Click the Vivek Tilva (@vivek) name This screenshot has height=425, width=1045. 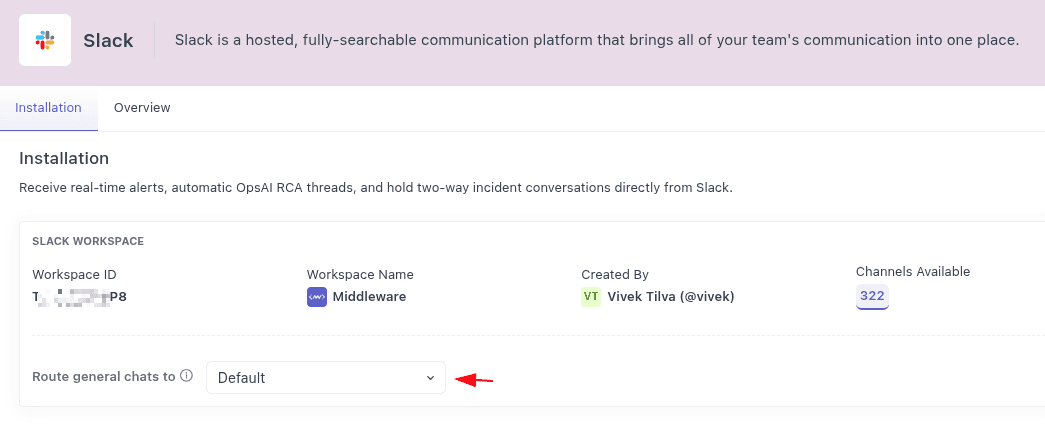(670, 296)
